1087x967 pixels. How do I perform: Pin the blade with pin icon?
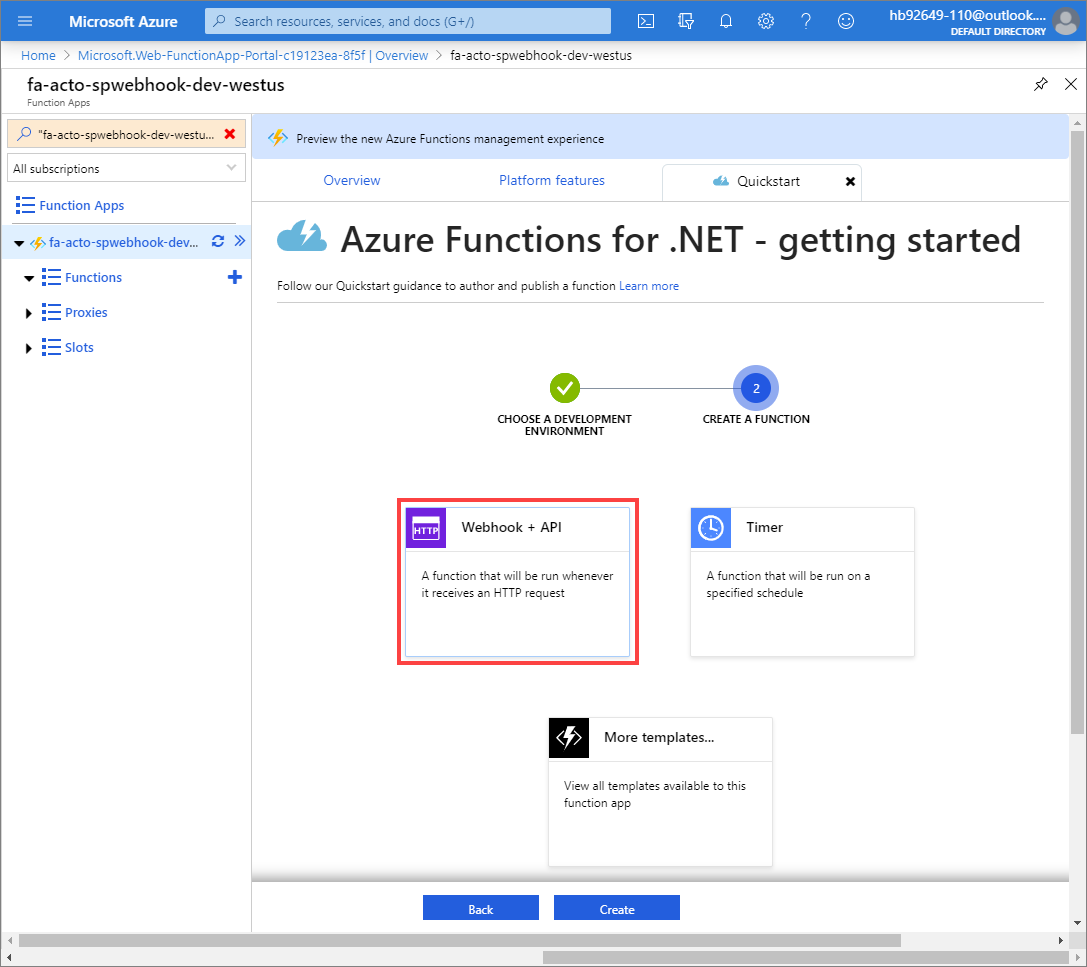coord(1041,85)
